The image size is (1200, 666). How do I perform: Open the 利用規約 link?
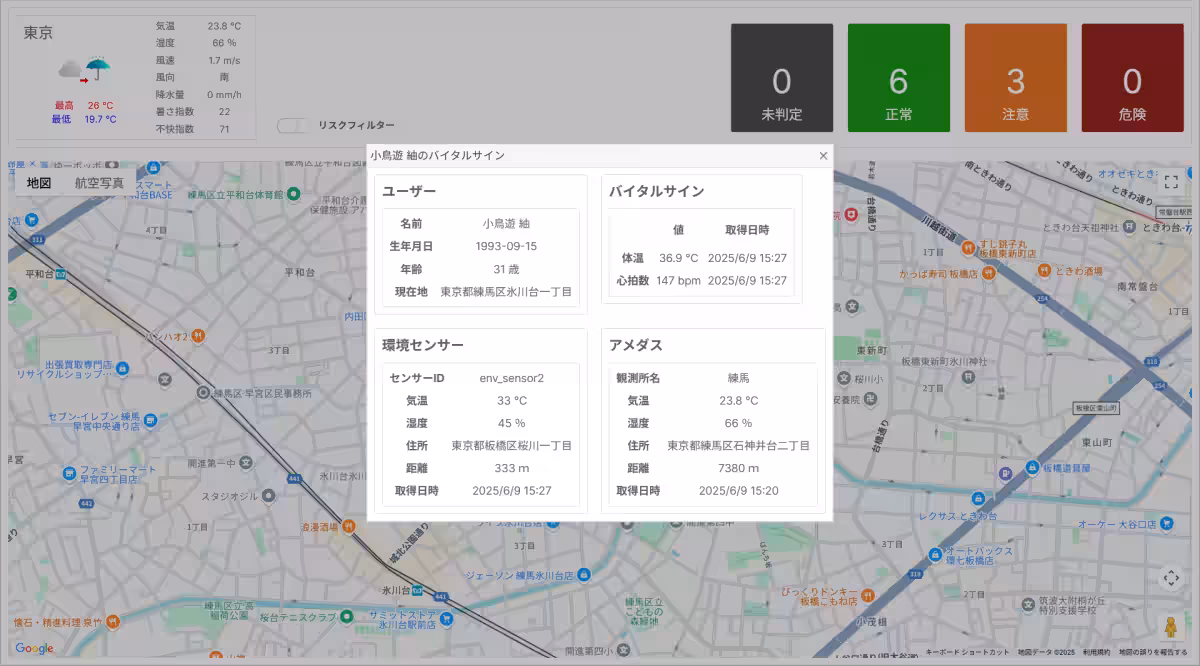[1096, 652]
